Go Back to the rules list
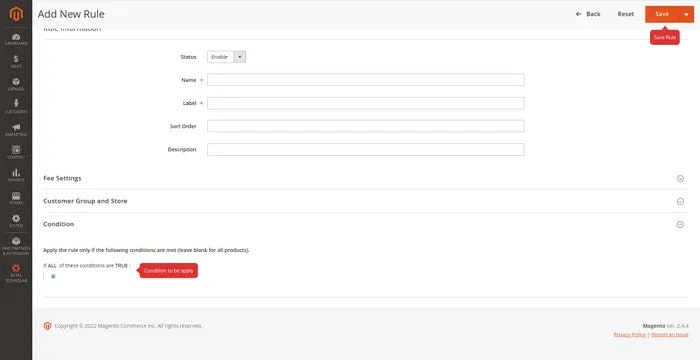Viewport: 700px width, 360px height. [x=588, y=14]
